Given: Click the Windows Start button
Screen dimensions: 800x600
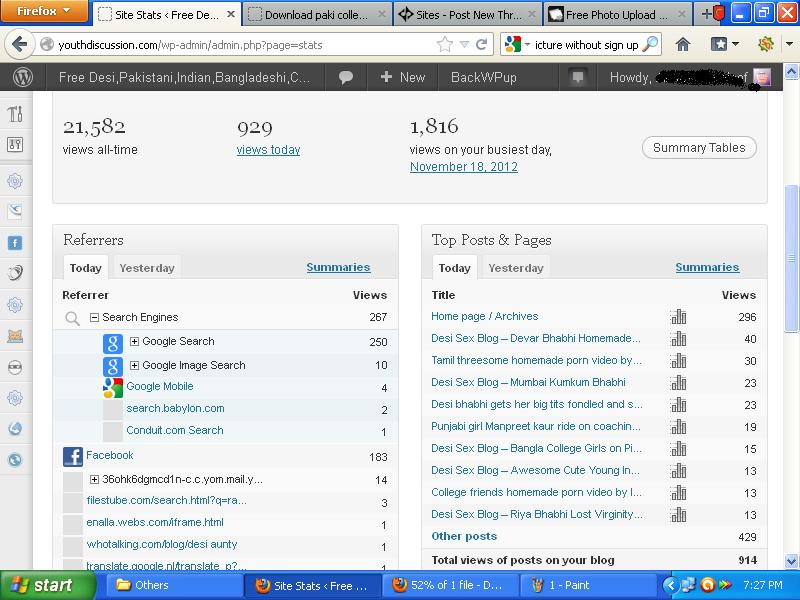Looking at the screenshot, I should (40, 585).
